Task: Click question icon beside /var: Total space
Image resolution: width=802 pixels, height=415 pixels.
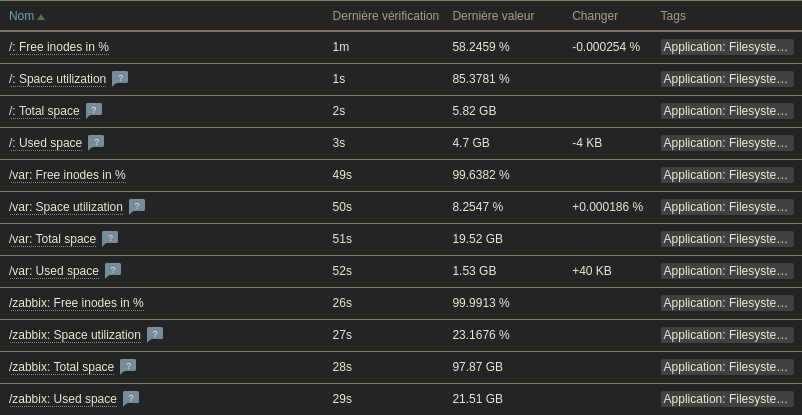Action: pyautogui.click(x=110, y=238)
